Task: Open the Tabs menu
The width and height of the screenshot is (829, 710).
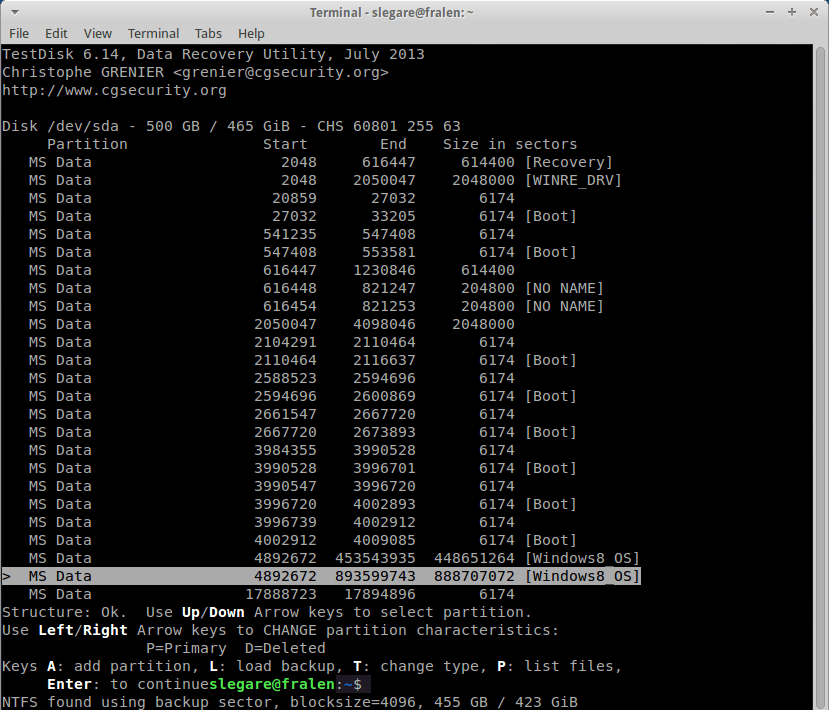Action: click(x=208, y=33)
